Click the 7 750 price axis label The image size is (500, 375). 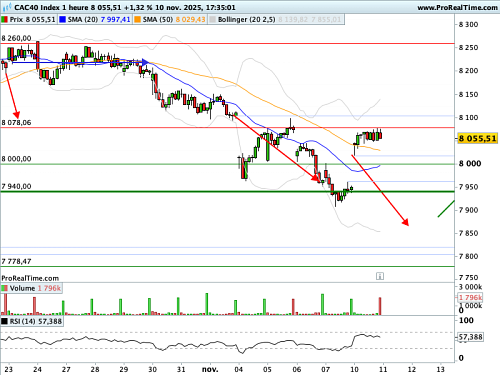coord(468,278)
